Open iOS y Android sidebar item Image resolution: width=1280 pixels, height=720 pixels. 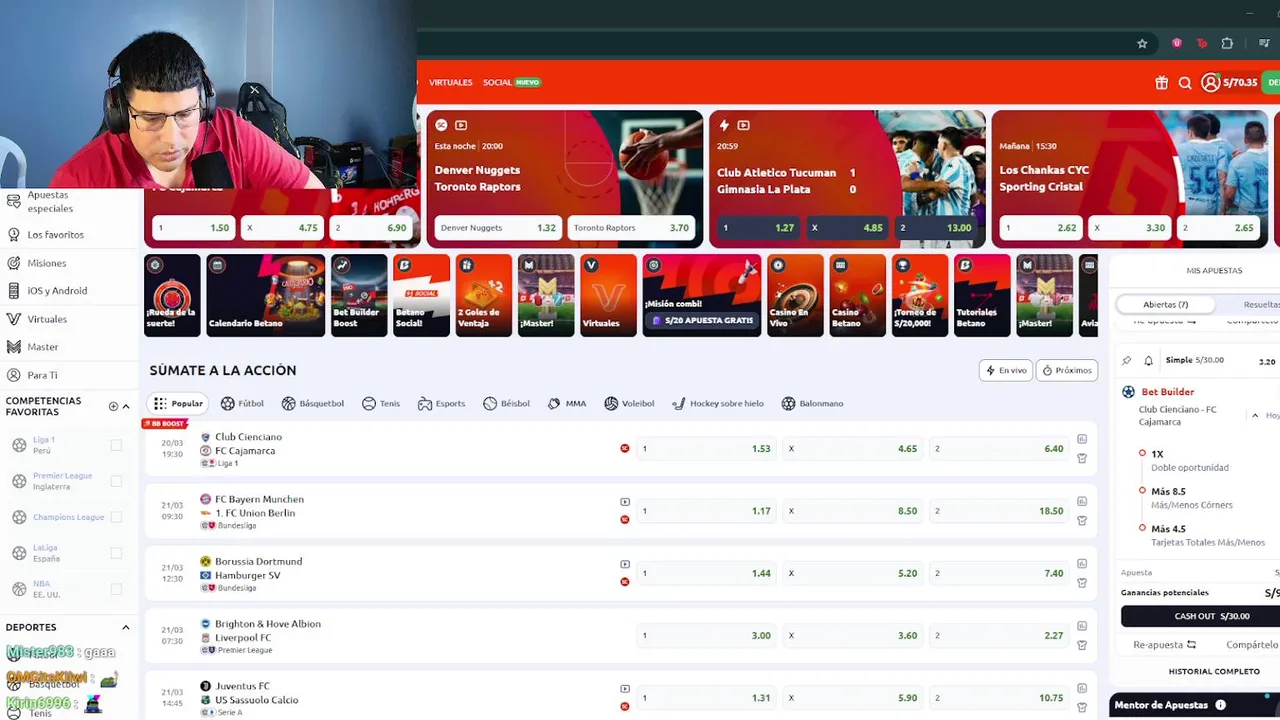57,291
